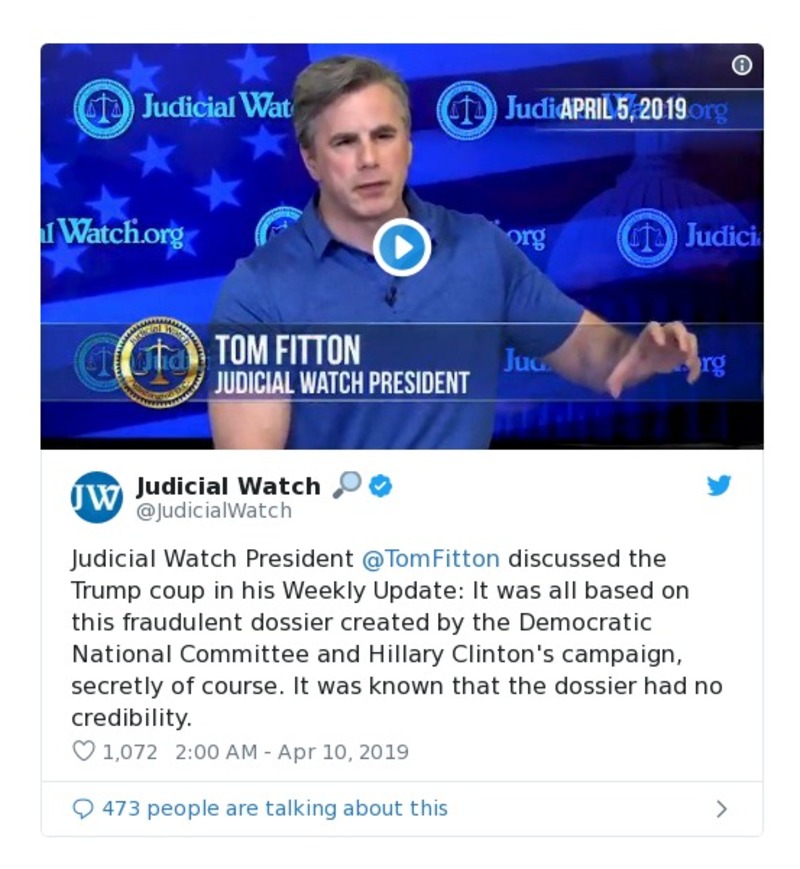The image size is (800, 869).
Task: Open the 2:00 AM - Apr 10, 2019 timestamp
Action: click(291, 751)
